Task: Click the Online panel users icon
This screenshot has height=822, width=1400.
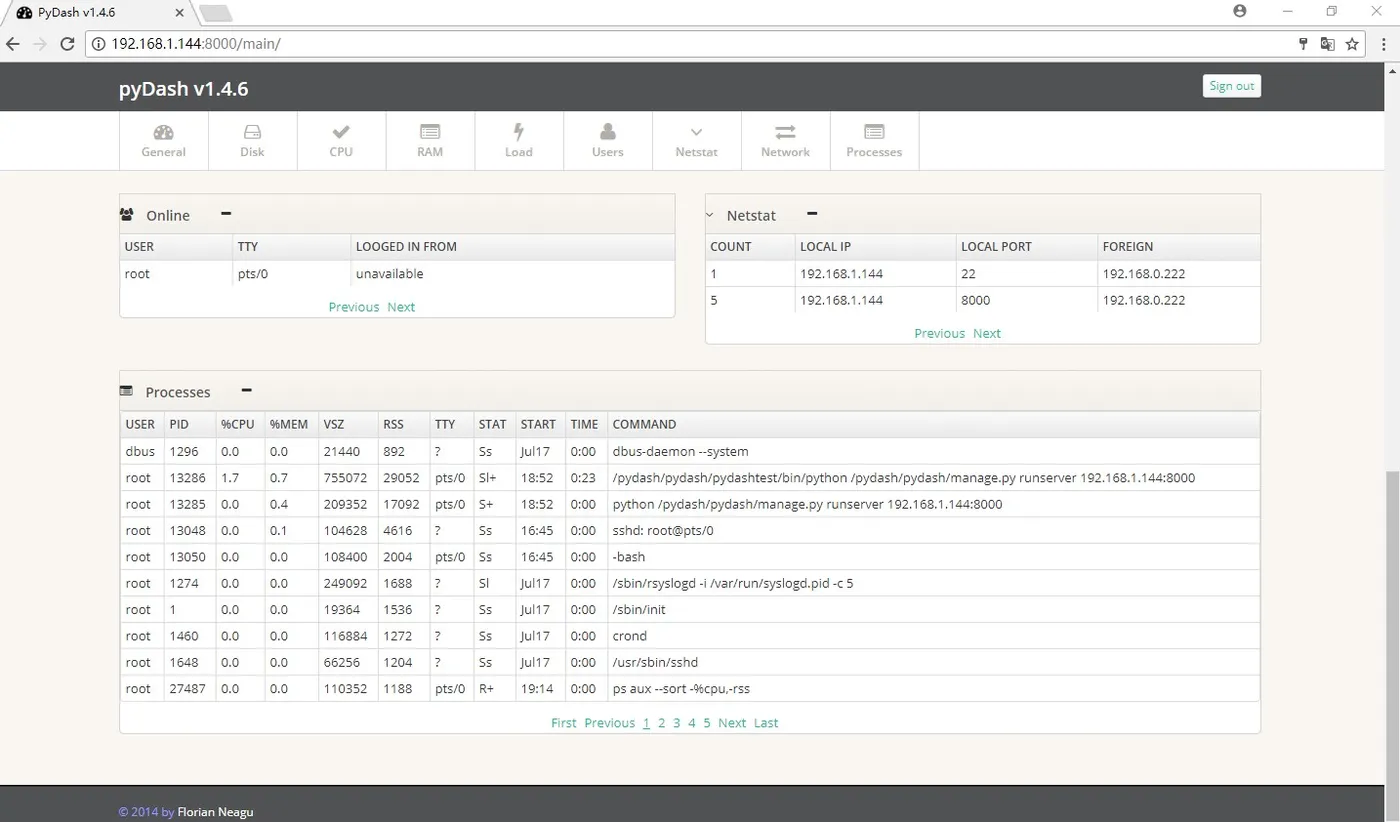Action: 127,214
